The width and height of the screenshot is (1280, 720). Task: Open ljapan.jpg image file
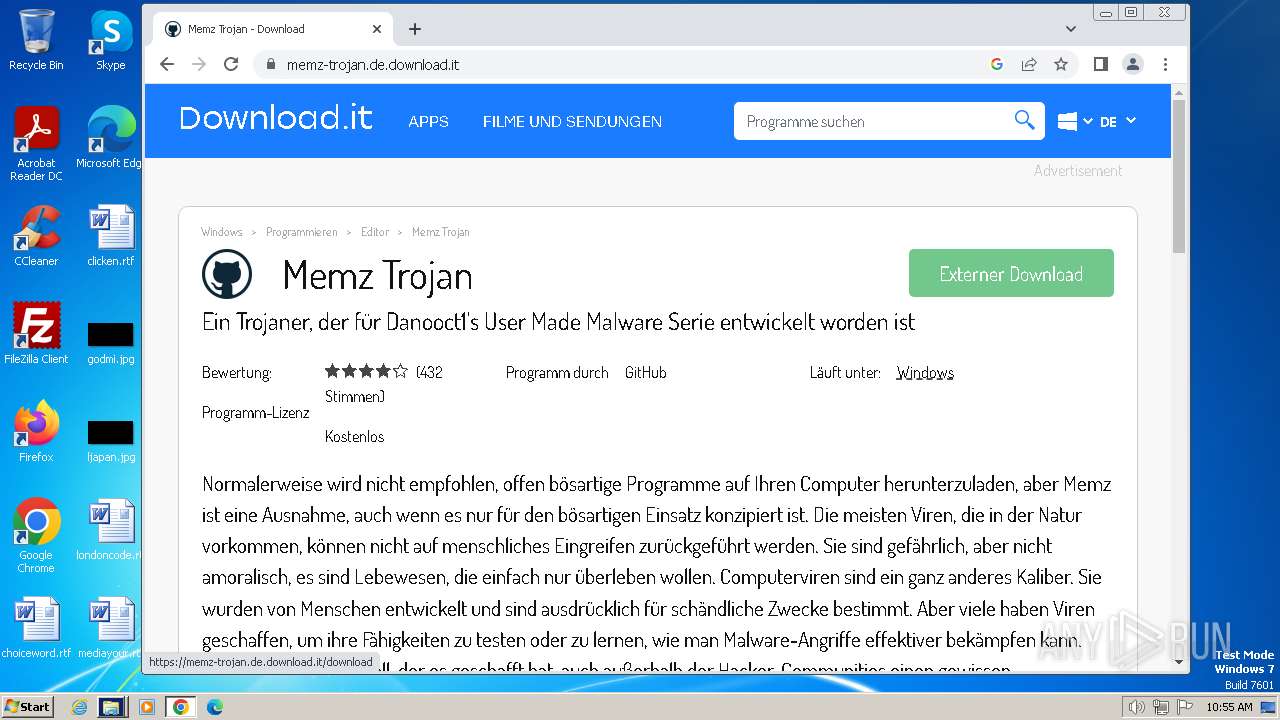click(x=111, y=438)
